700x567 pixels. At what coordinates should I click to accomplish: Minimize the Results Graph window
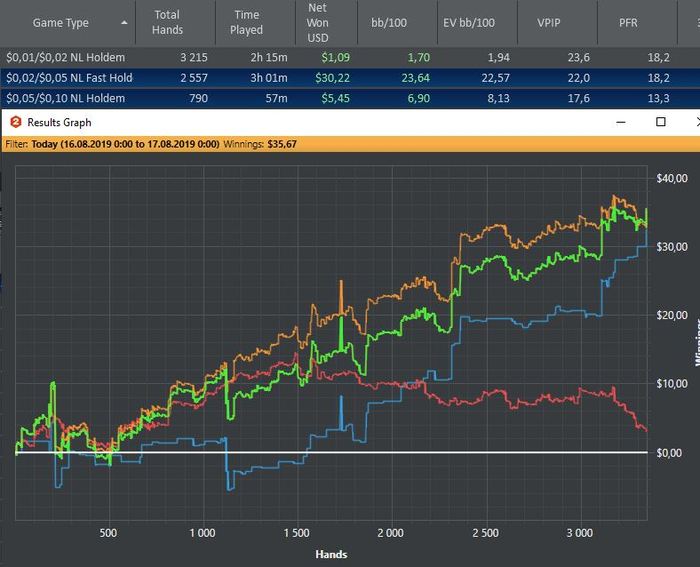pyautogui.click(x=621, y=122)
